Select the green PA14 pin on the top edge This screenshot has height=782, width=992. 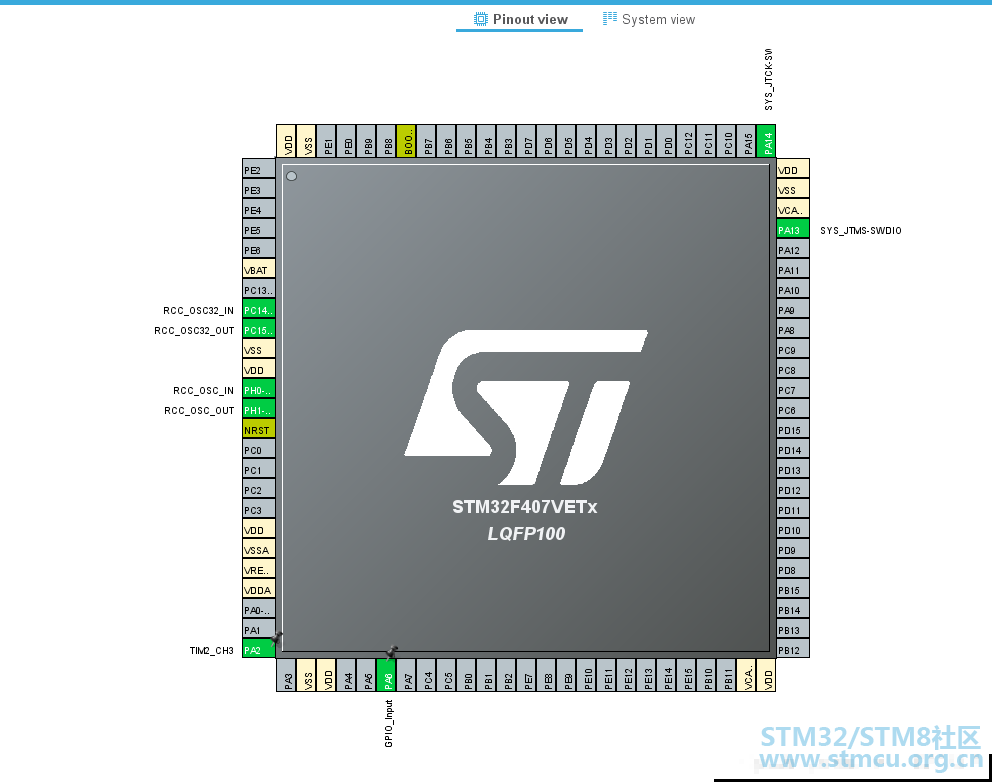(x=767, y=141)
